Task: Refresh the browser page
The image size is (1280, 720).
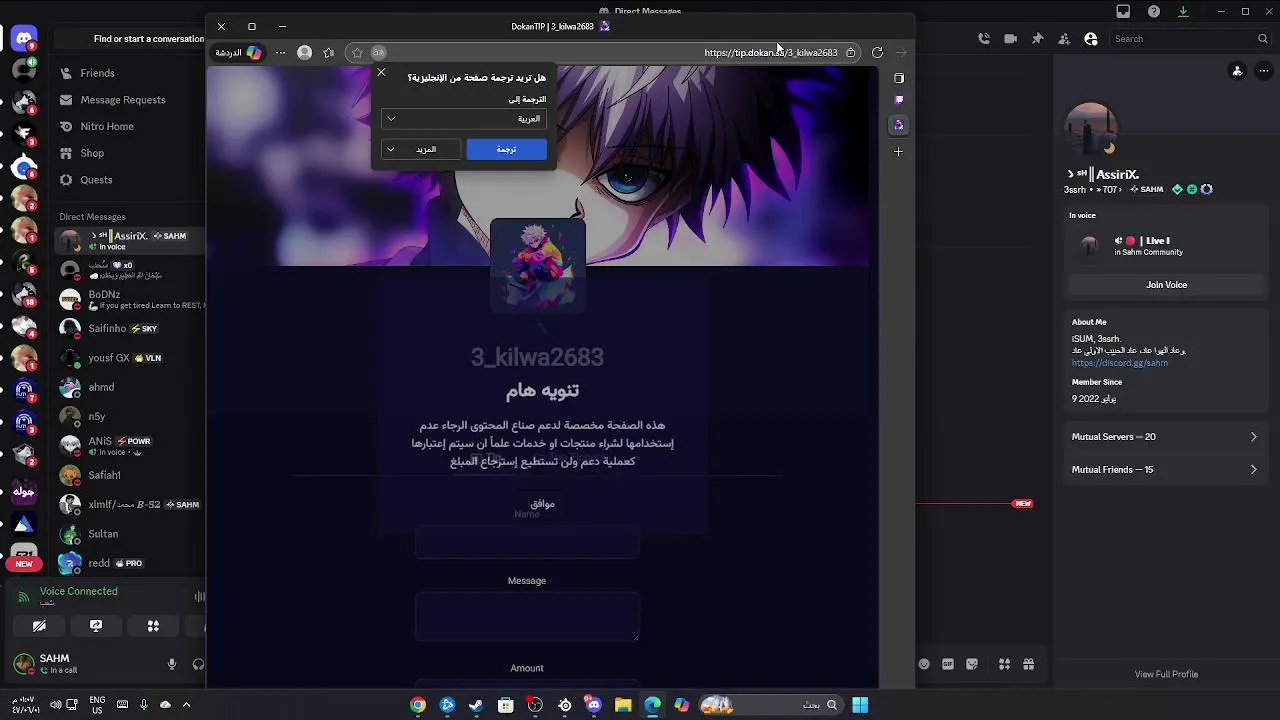Action: pyautogui.click(x=877, y=52)
